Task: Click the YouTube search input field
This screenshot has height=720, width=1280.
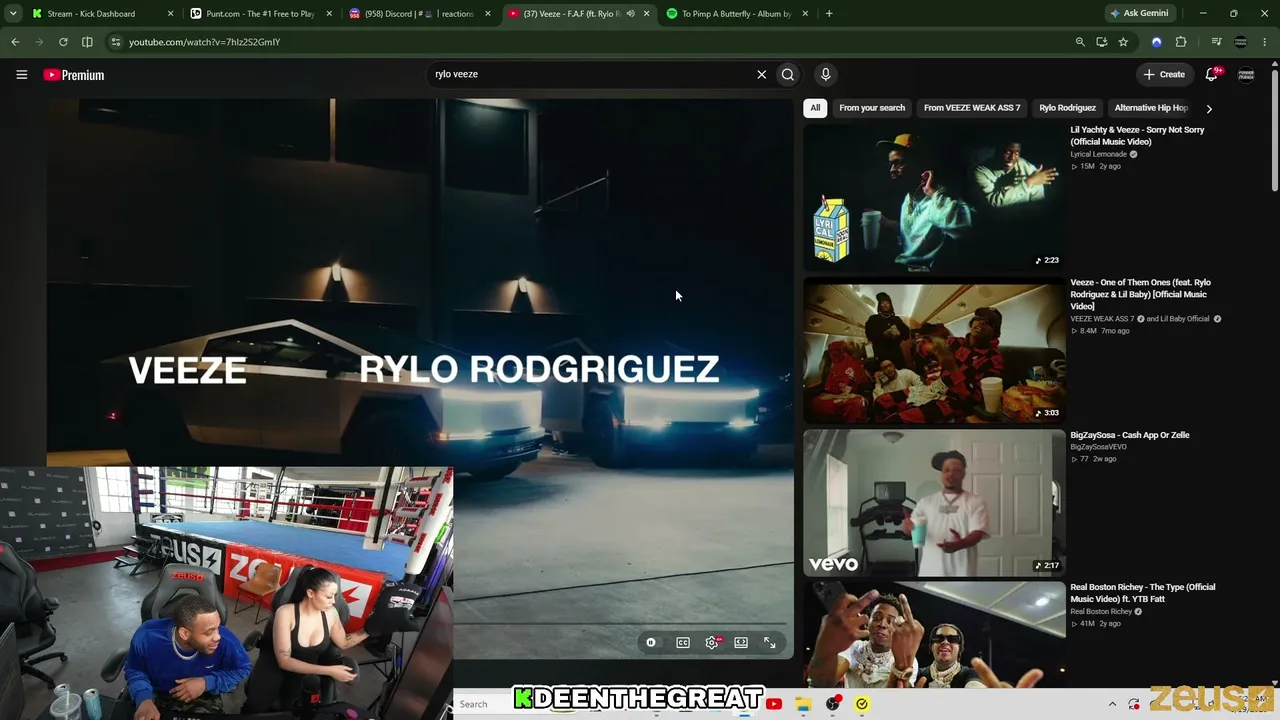Action: pyautogui.click(x=590, y=74)
